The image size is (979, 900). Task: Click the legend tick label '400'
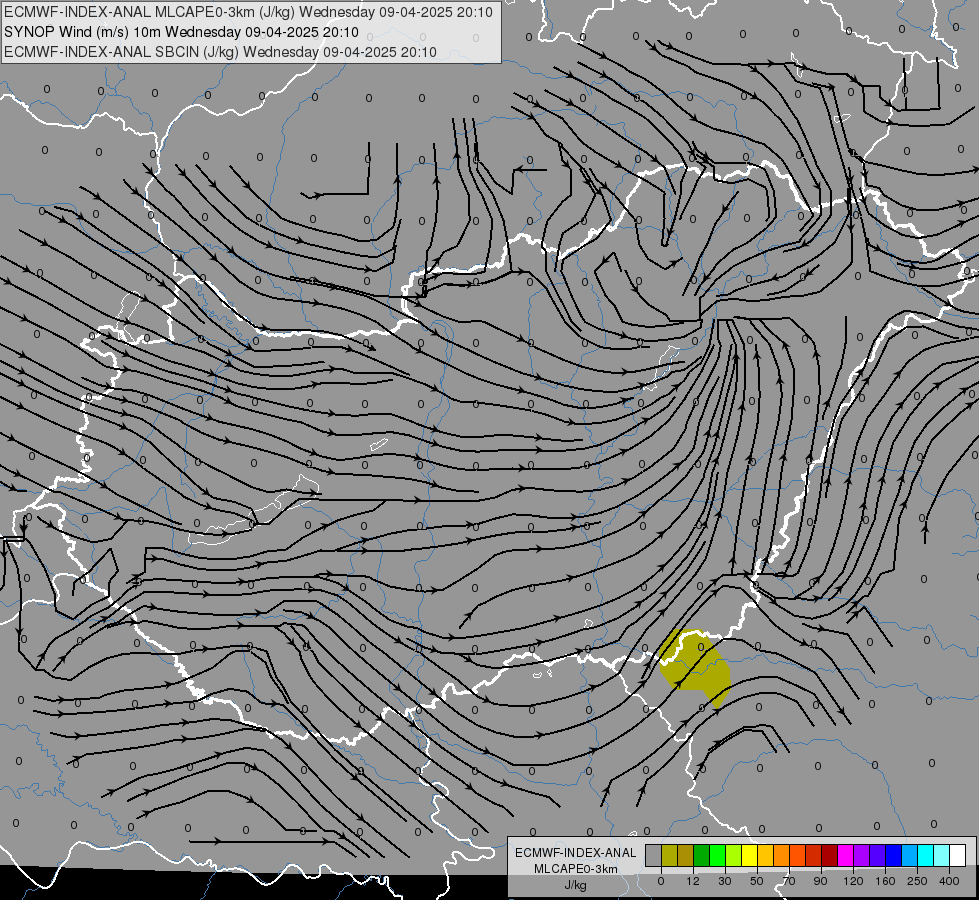(949, 881)
